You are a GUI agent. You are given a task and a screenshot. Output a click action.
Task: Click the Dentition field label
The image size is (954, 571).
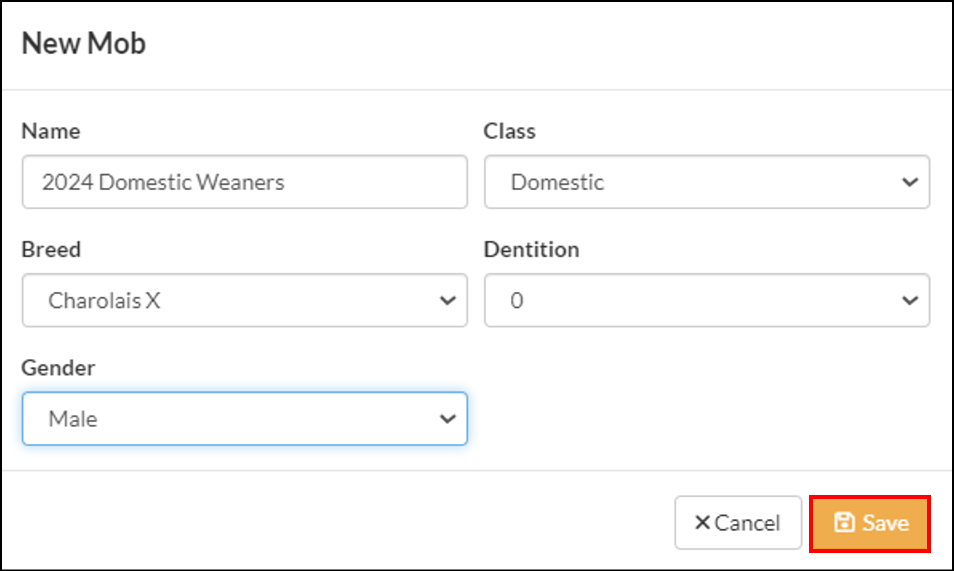pos(531,249)
